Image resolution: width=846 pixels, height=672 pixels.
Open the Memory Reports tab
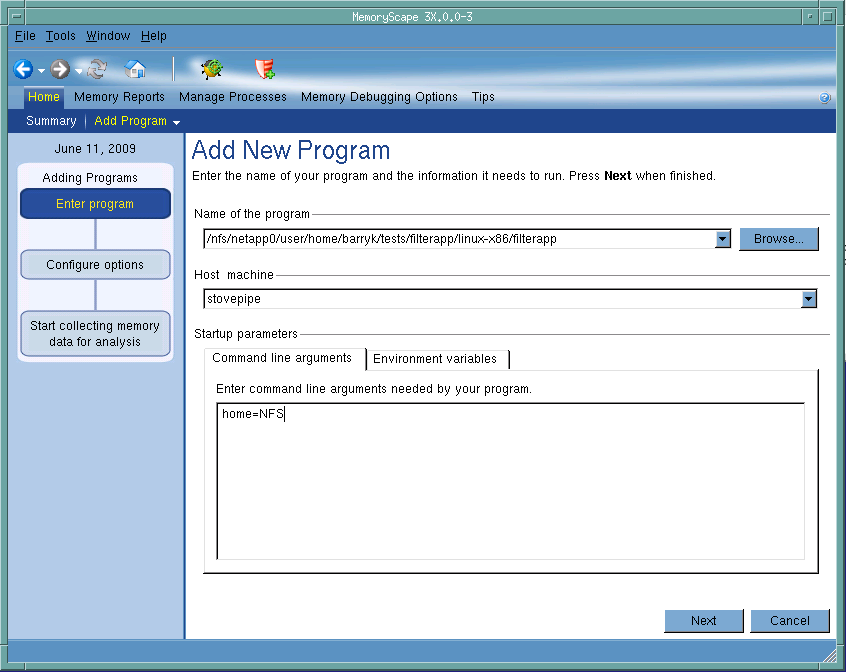click(x=119, y=97)
